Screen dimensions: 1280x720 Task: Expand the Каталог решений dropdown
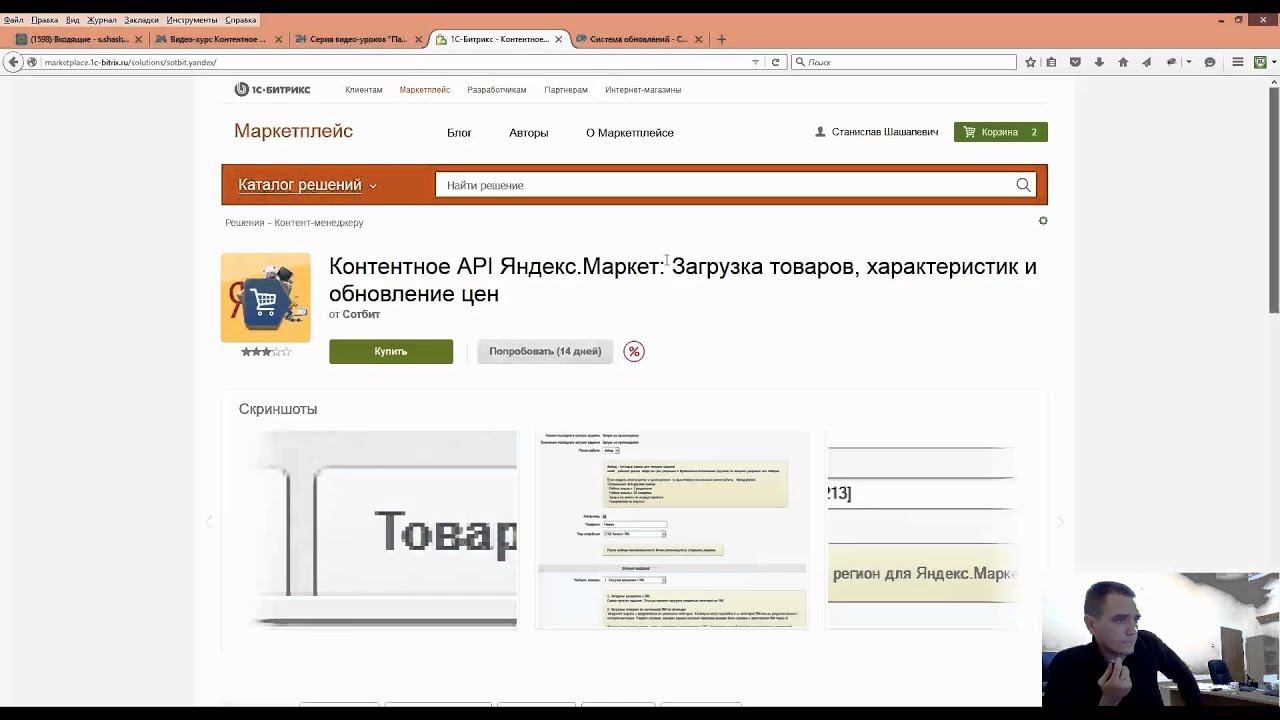[x=307, y=185]
